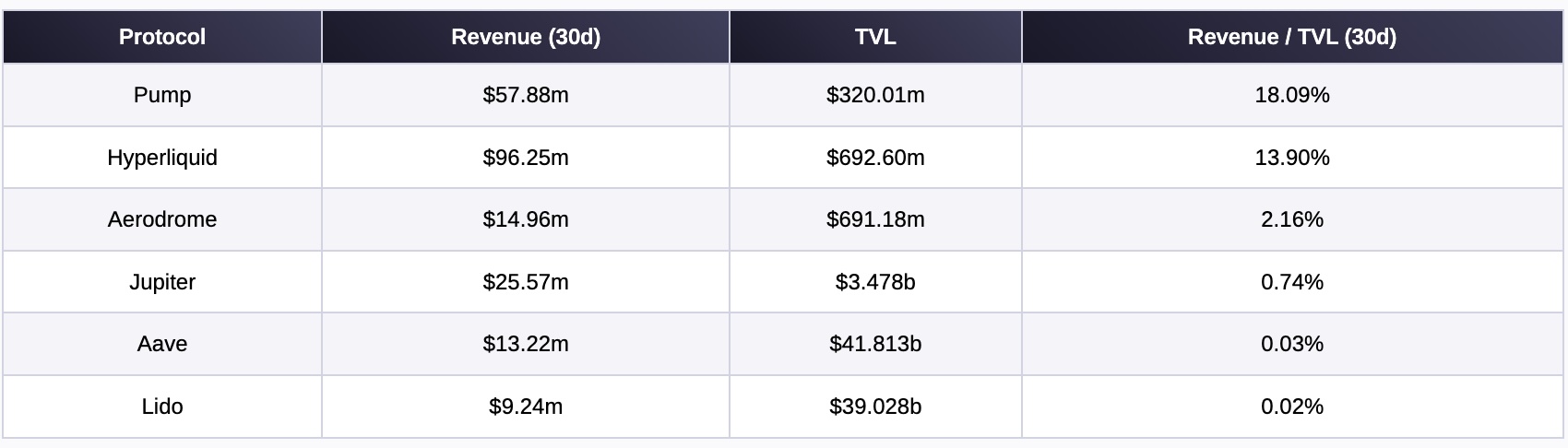Screen dimensions: 1568x448
Task: Sort by Revenue (30d) column header
Action: (526, 37)
